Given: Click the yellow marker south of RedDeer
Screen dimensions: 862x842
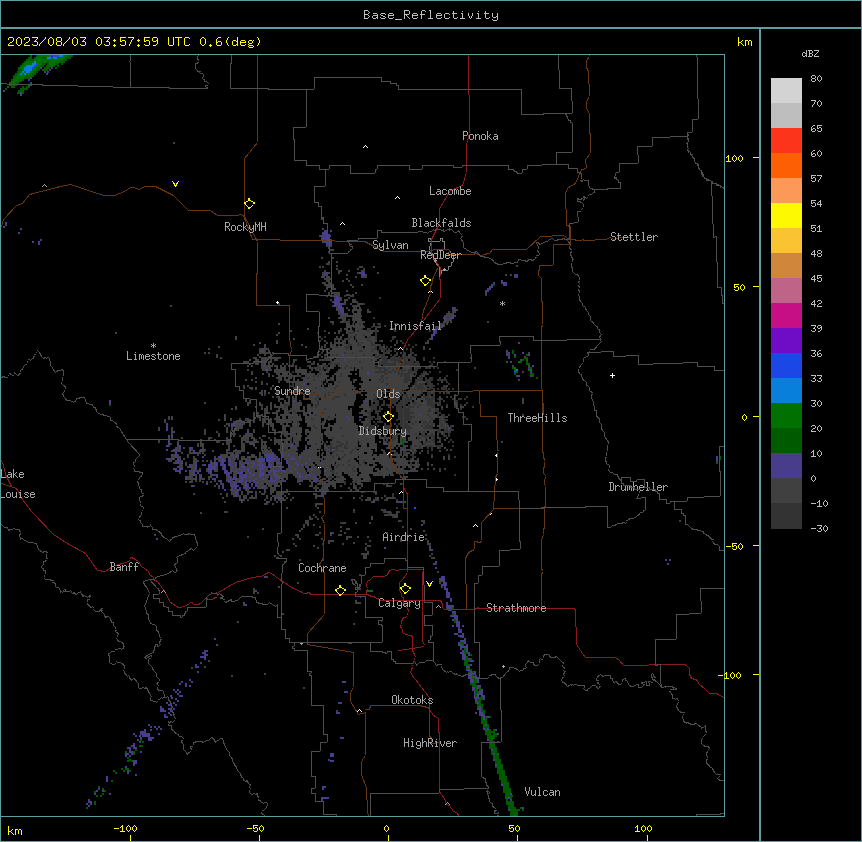Looking at the screenshot, I should (x=425, y=281).
